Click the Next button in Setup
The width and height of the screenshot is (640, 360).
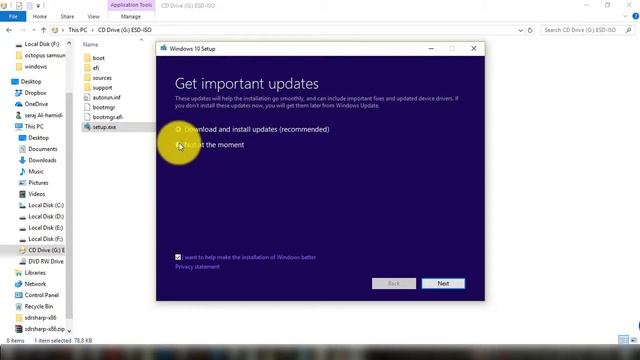(443, 283)
